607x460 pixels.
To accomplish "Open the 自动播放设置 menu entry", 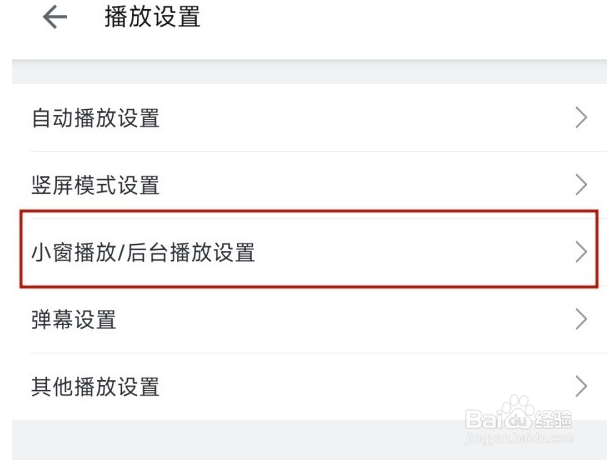I will pos(96,118).
